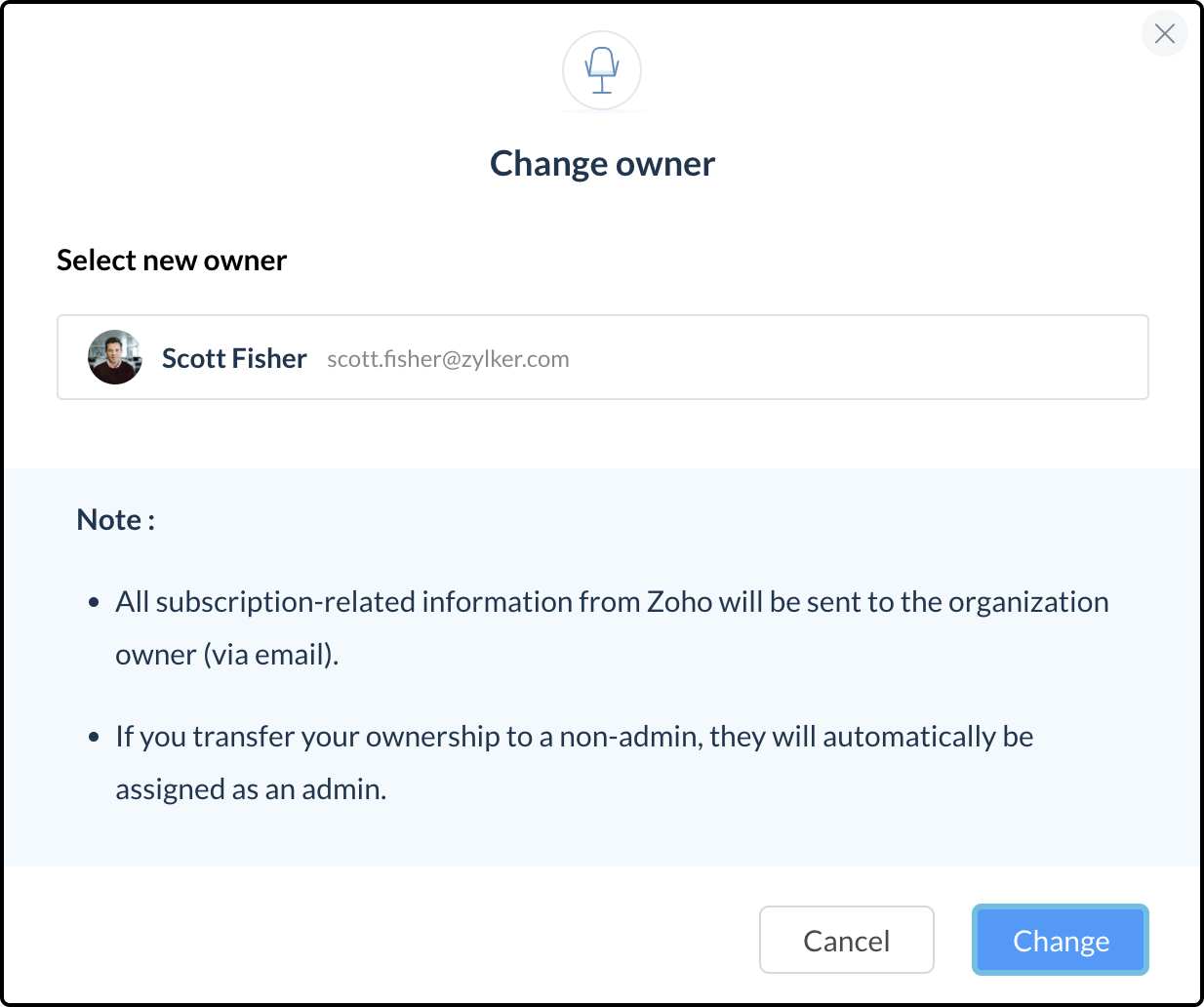
Task: Click the second bullet point marker
Action: point(94,738)
